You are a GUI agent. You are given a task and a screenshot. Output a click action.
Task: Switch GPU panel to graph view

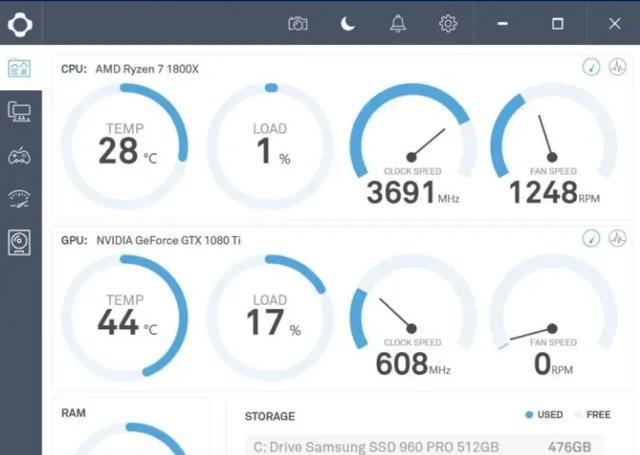pos(617,238)
